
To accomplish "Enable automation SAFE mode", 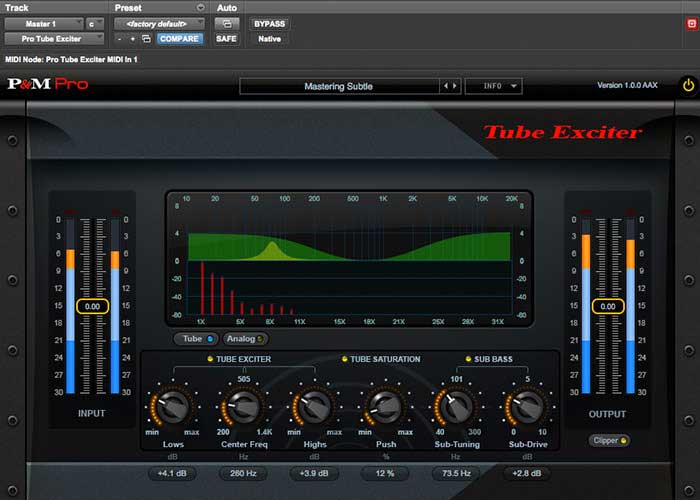I will pos(226,39).
